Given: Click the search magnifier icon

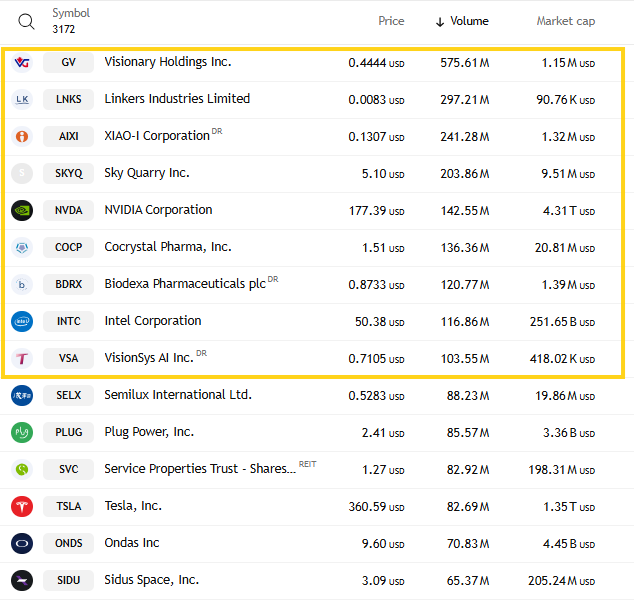Looking at the screenshot, I should 26,21.
